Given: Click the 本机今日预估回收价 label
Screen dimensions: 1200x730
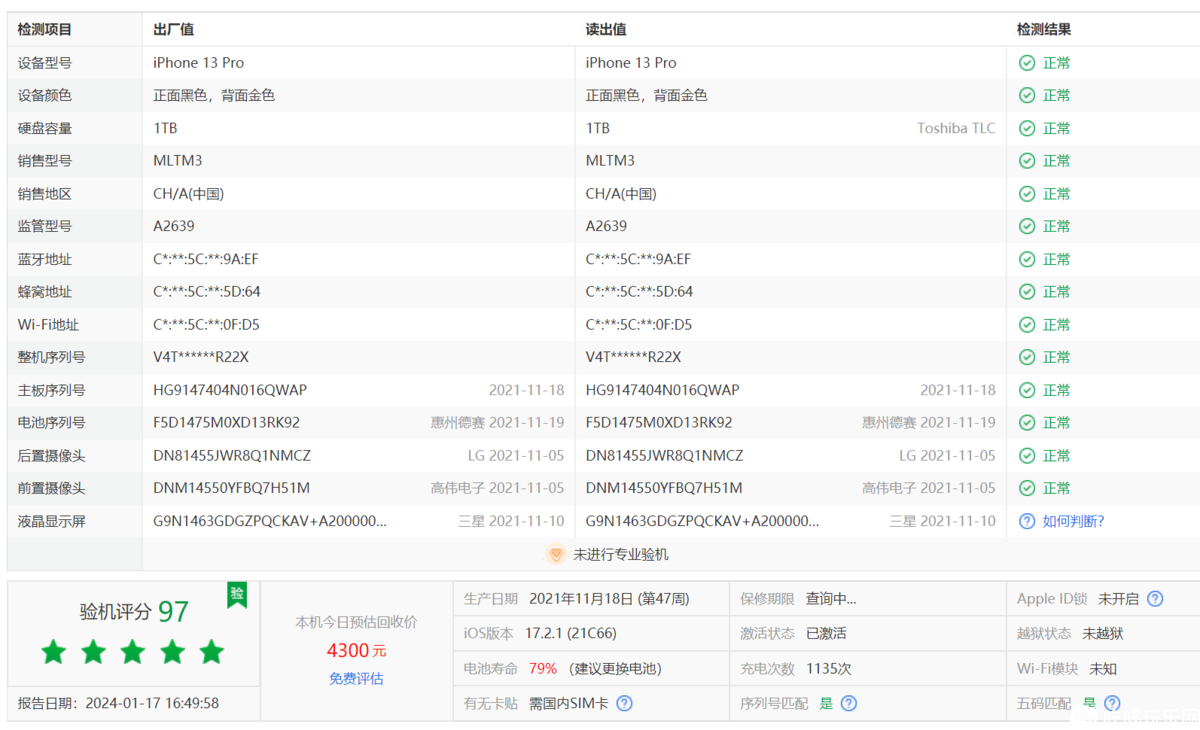Looking at the screenshot, I should pyautogui.click(x=356, y=622).
